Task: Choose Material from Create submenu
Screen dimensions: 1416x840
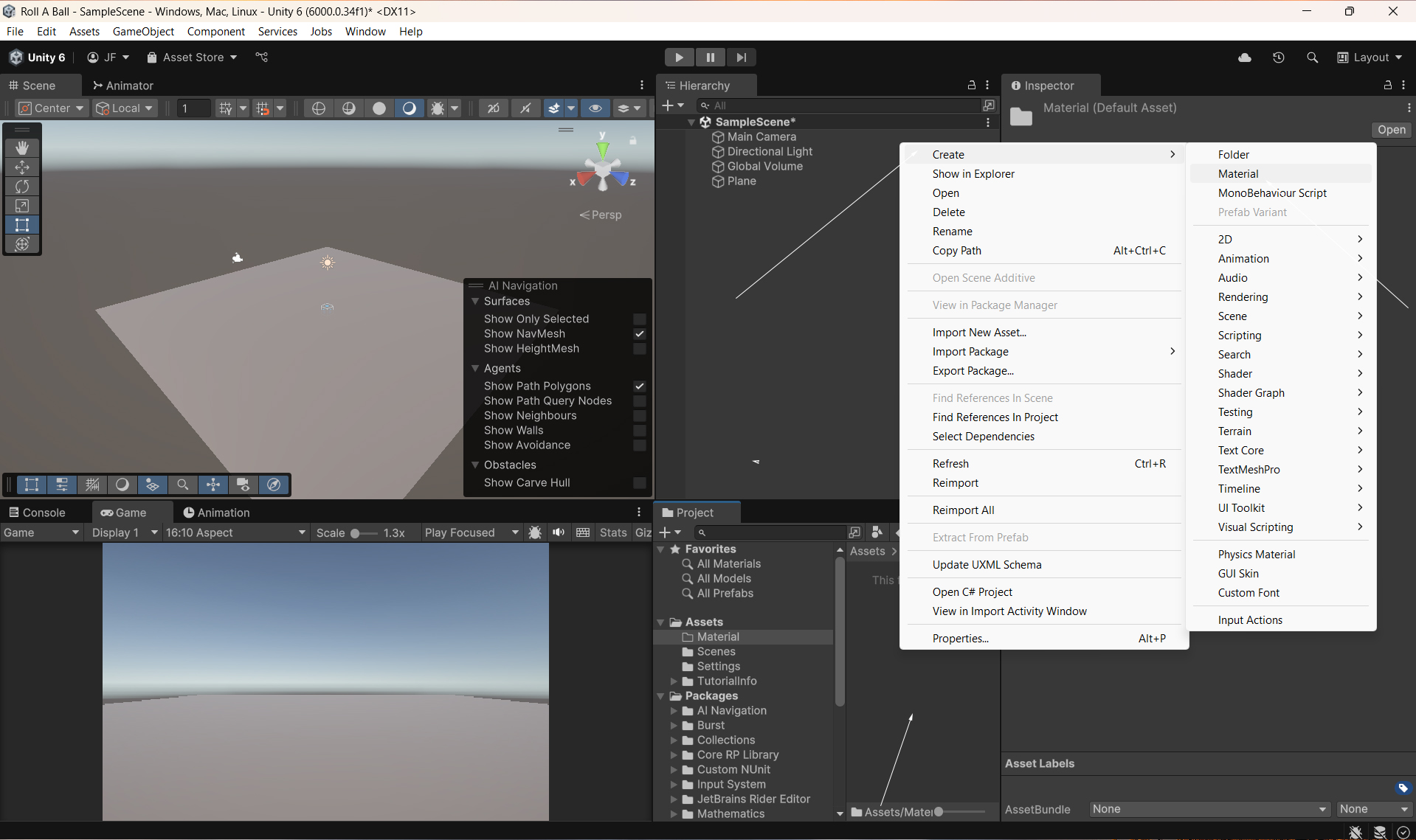Action: (x=1238, y=174)
